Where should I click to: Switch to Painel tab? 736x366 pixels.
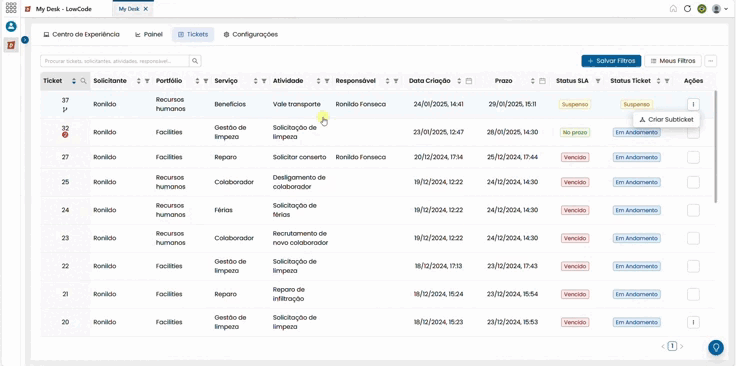tap(149, 34)
